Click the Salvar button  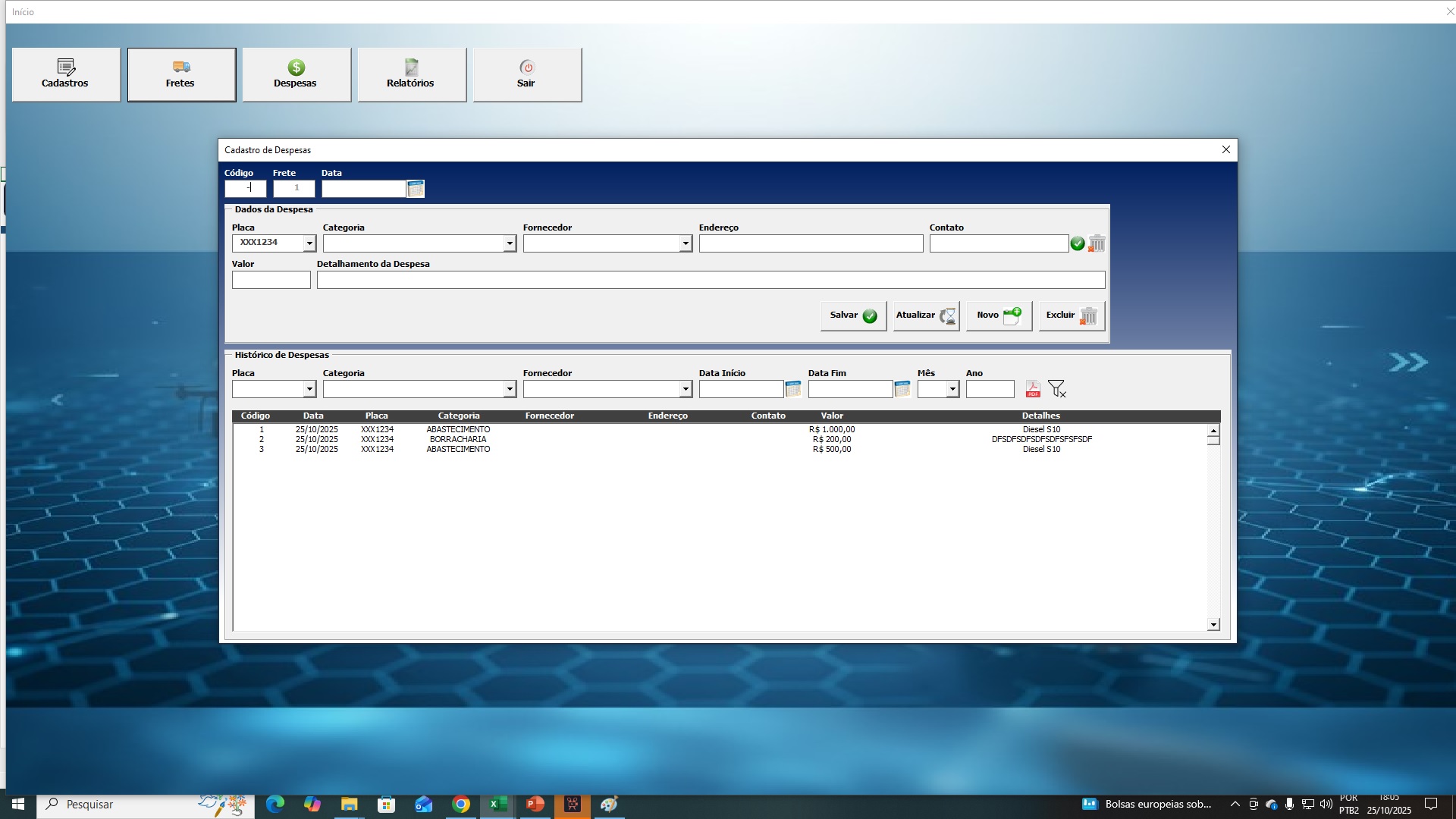pos(853,315)
